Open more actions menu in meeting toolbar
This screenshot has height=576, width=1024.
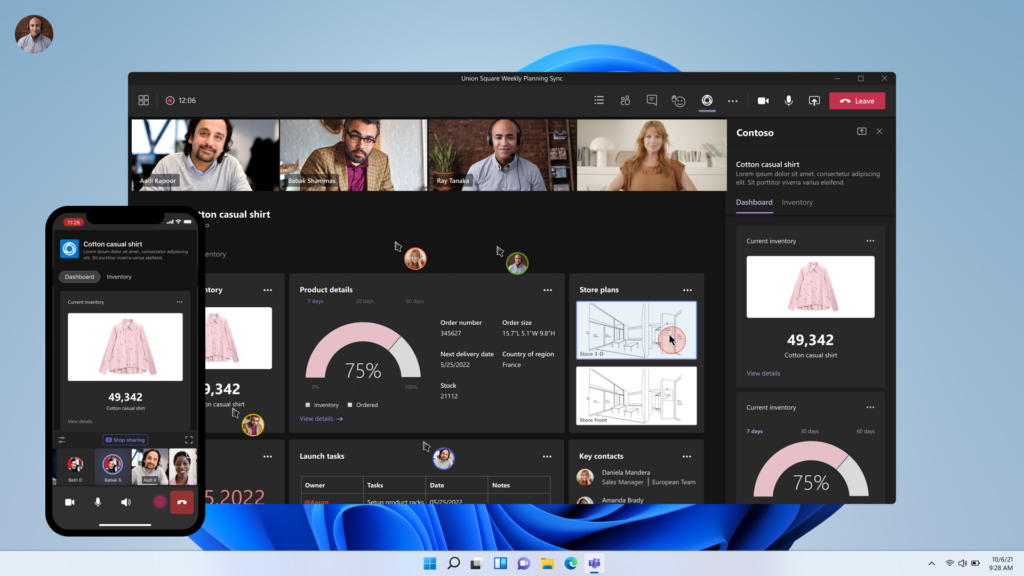pyautogui.click(x=733, y=101)
